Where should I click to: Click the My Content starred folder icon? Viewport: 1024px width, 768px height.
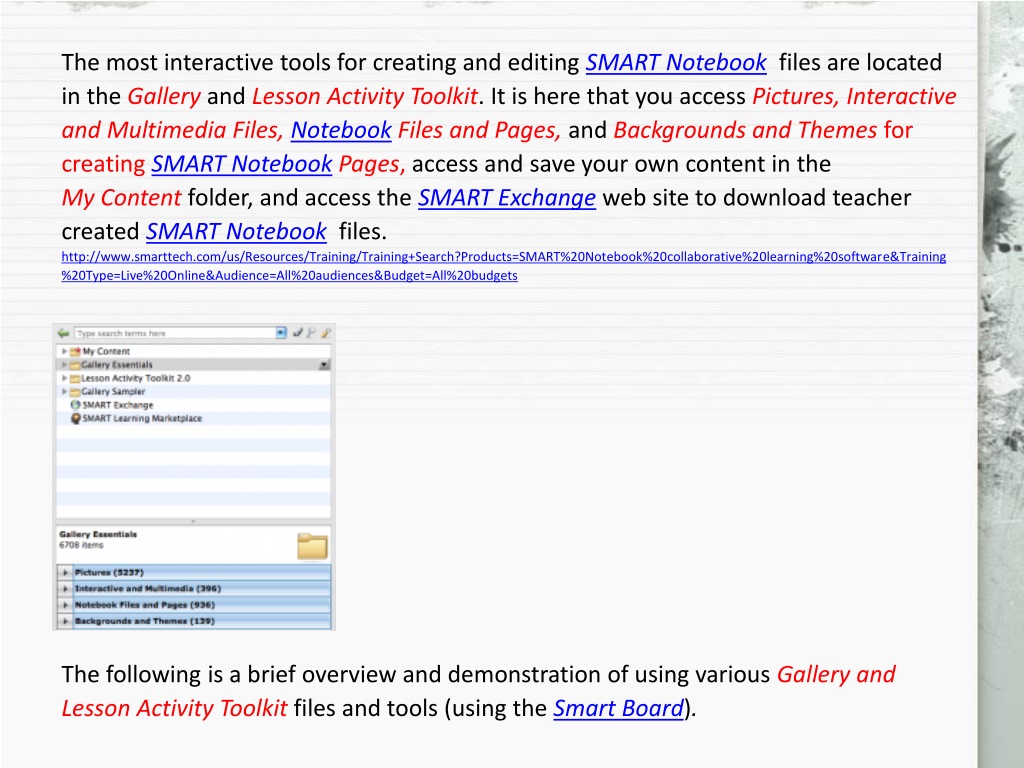75,351
